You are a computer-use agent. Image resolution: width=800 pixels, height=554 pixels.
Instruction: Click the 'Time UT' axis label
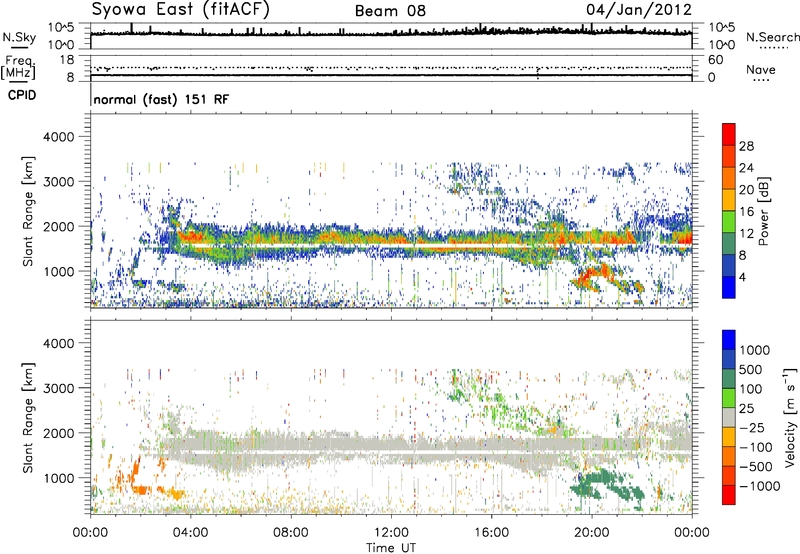click(391, 548)
